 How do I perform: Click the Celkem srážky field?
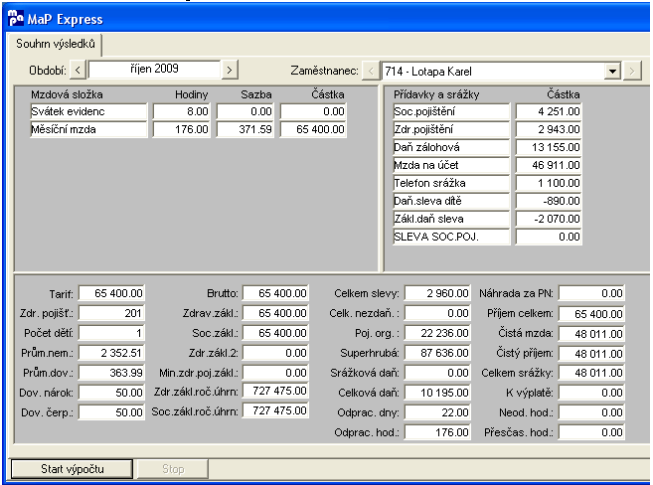(x=591, y=373)
